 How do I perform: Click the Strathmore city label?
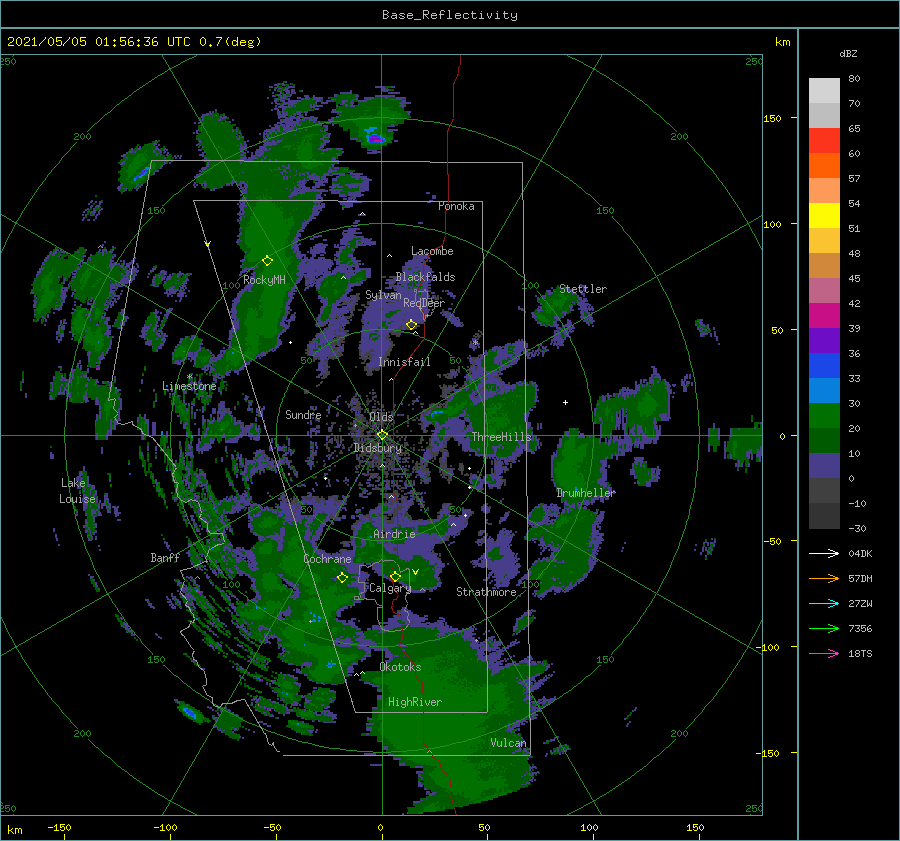tap(486, 592)
